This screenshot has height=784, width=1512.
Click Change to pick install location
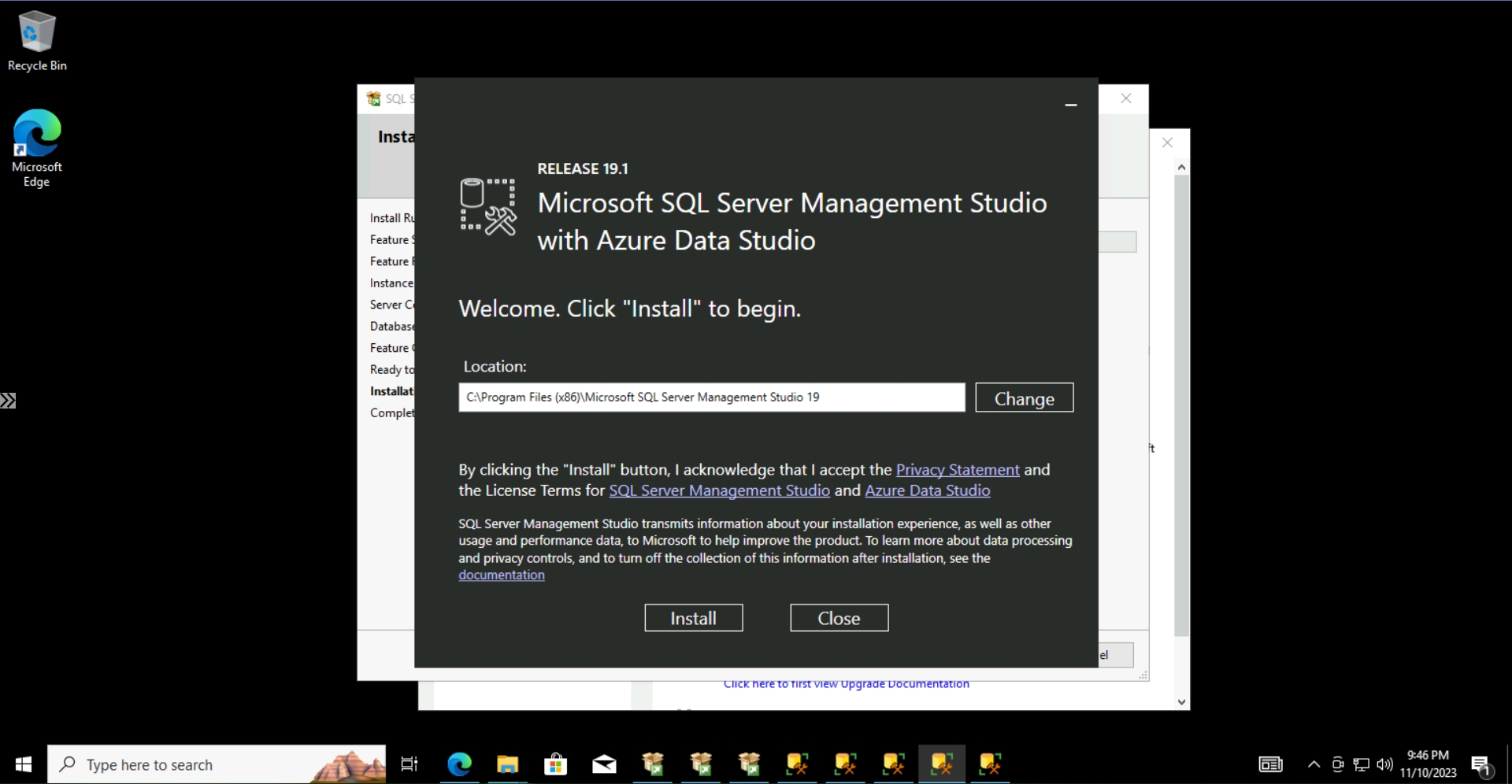pyautogui.click(x=1024, y=398)
